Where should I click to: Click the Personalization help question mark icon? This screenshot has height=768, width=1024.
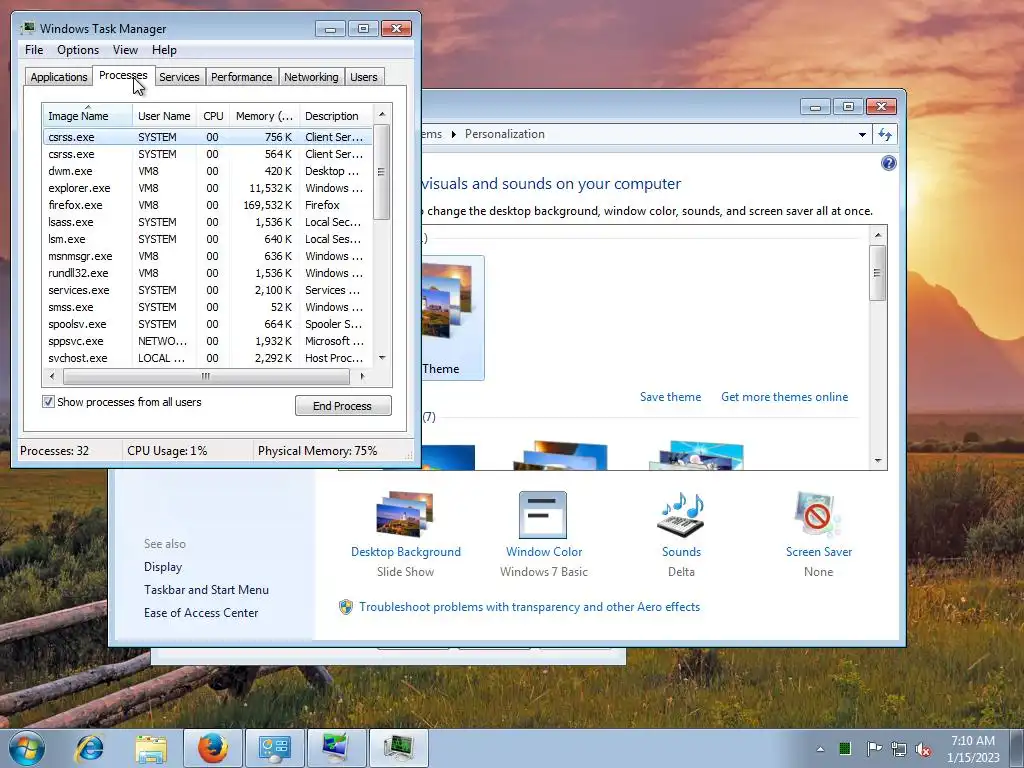click(888, 163)
